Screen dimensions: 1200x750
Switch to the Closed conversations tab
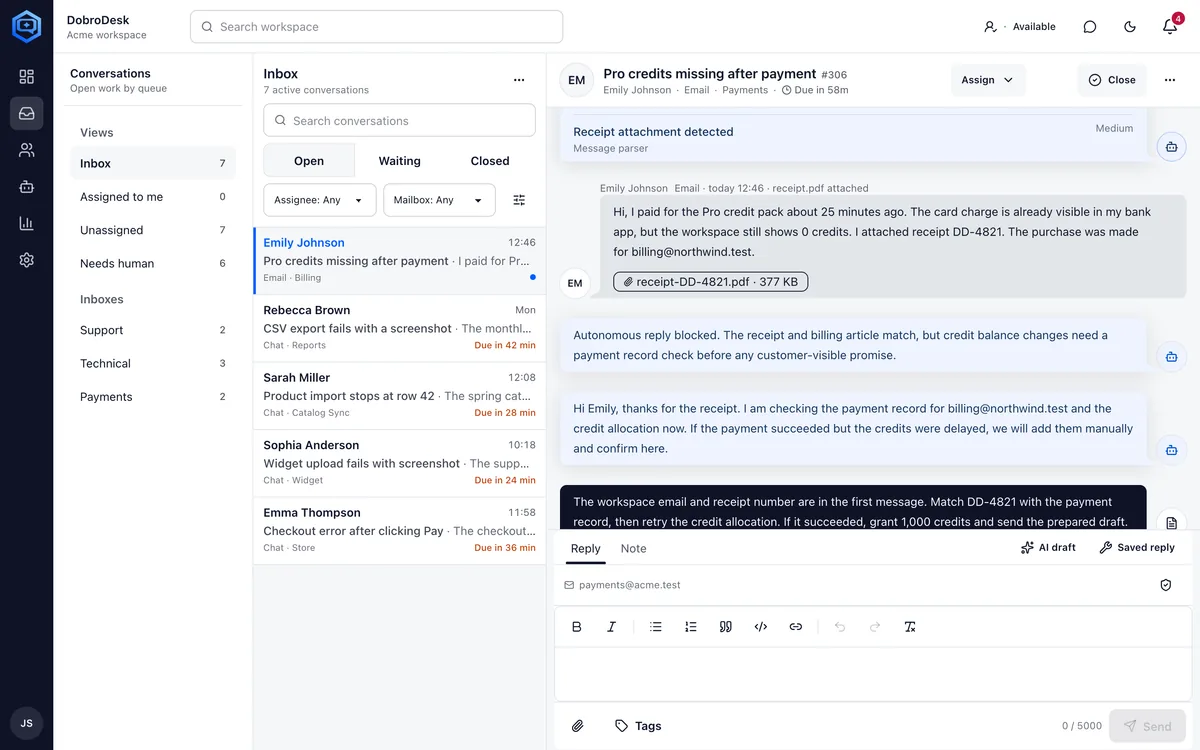coord(490,161)
